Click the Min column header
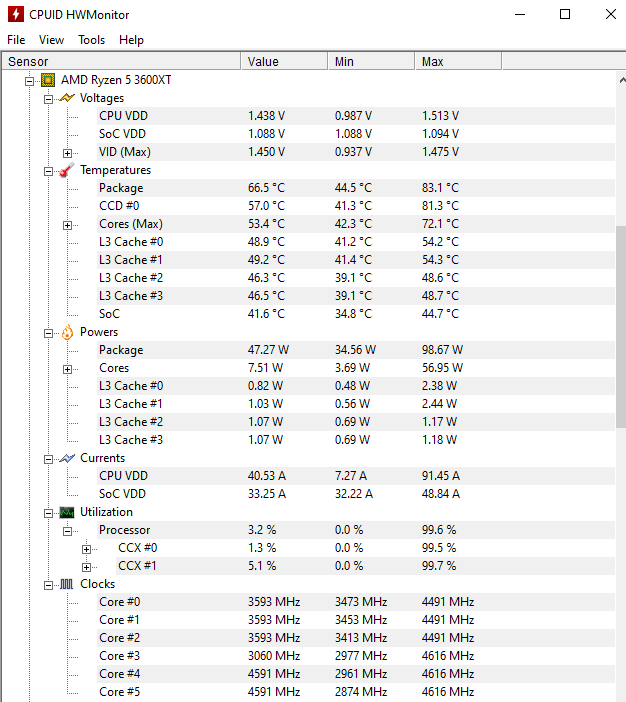Image resolution: width=626 pixels, height=702 pixels. coord(371,61)
